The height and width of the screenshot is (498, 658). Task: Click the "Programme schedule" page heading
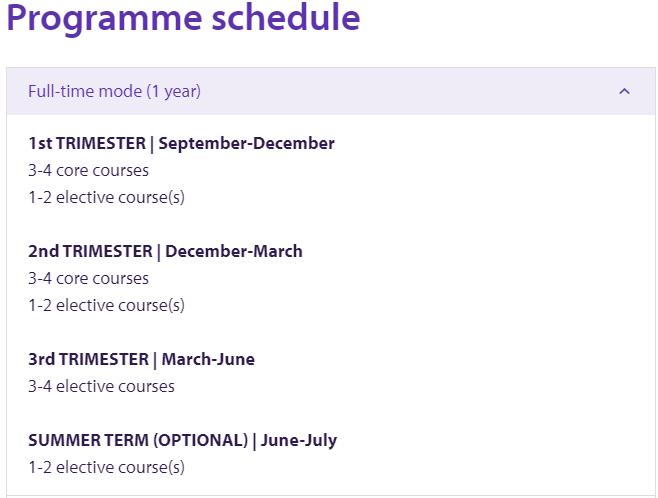(x=183, y=18)
